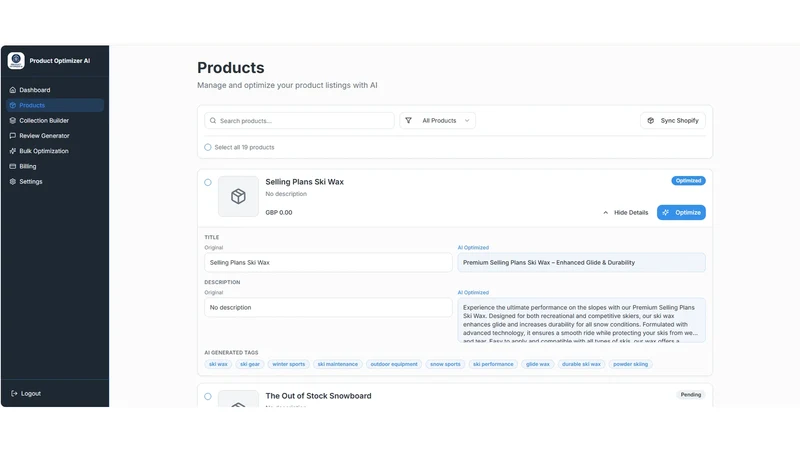
Task: Click the AI Optimized description text area
Action: 582,320
